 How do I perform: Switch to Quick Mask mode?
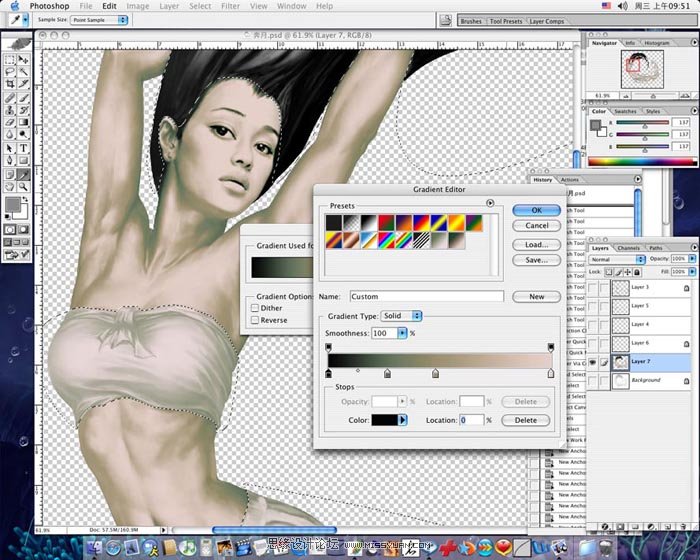[23, 230]
